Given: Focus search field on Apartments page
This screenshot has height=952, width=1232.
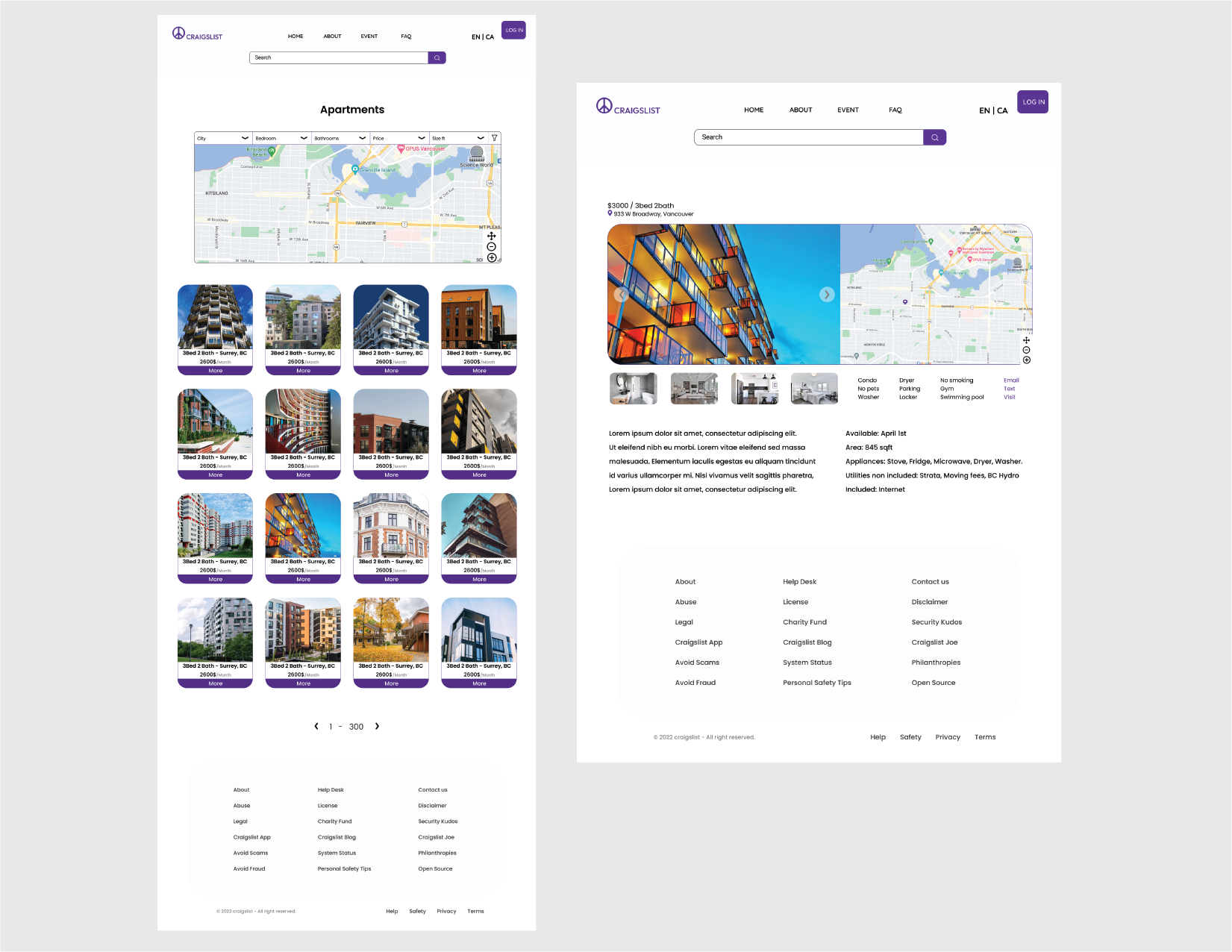Looking at the screenshot, I should (339, 57).
